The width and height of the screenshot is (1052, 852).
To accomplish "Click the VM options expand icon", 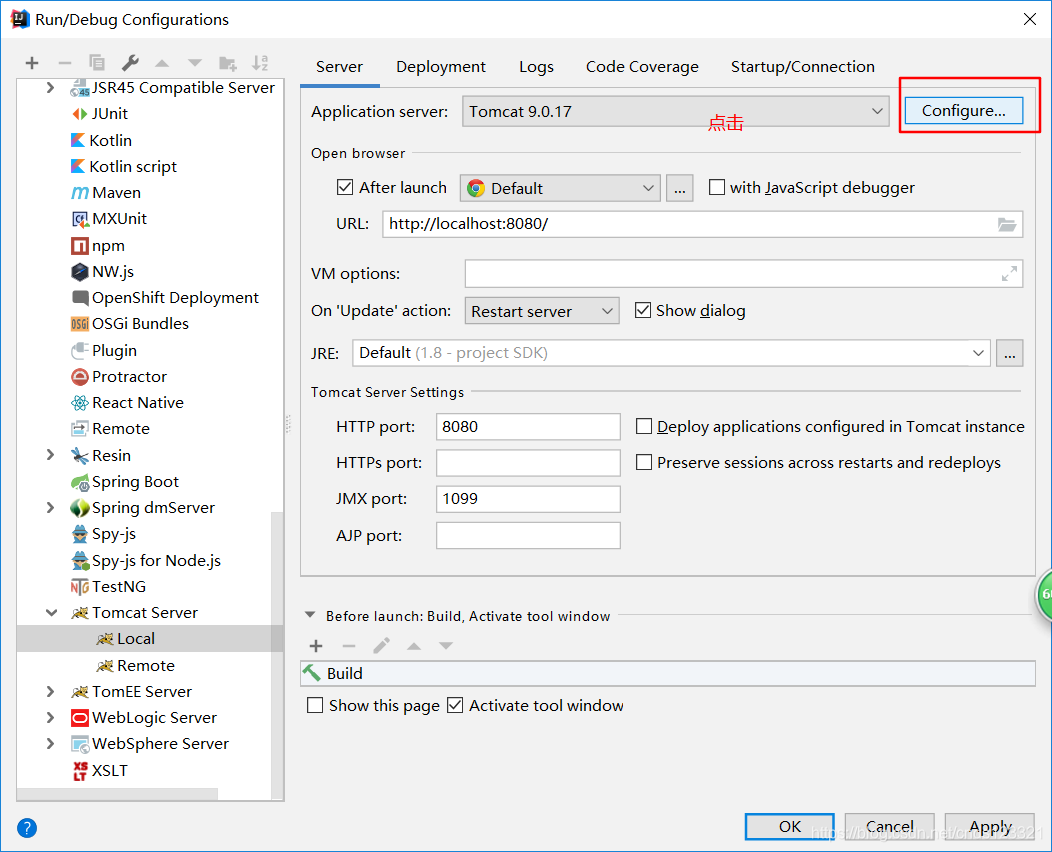I will point(1009,274).
